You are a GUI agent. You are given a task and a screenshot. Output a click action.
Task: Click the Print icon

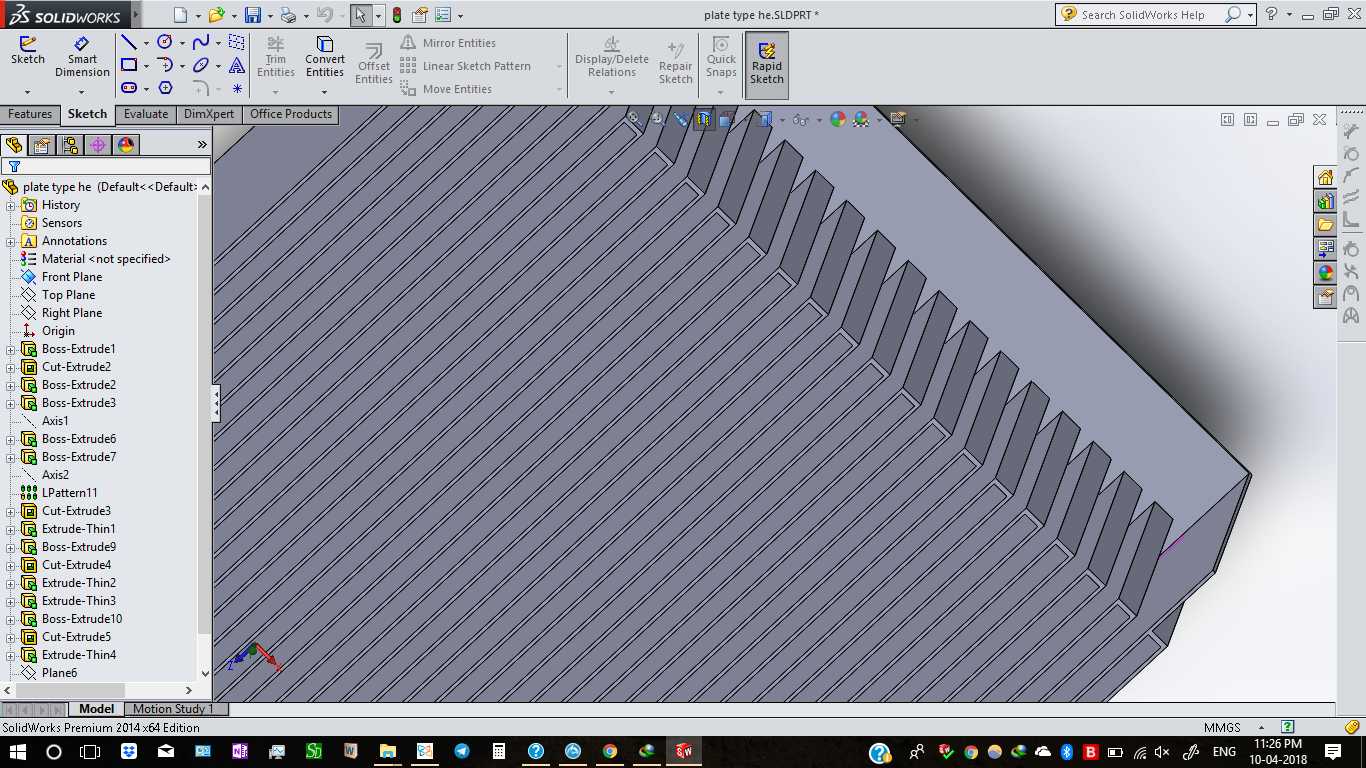tap(288, 15)
